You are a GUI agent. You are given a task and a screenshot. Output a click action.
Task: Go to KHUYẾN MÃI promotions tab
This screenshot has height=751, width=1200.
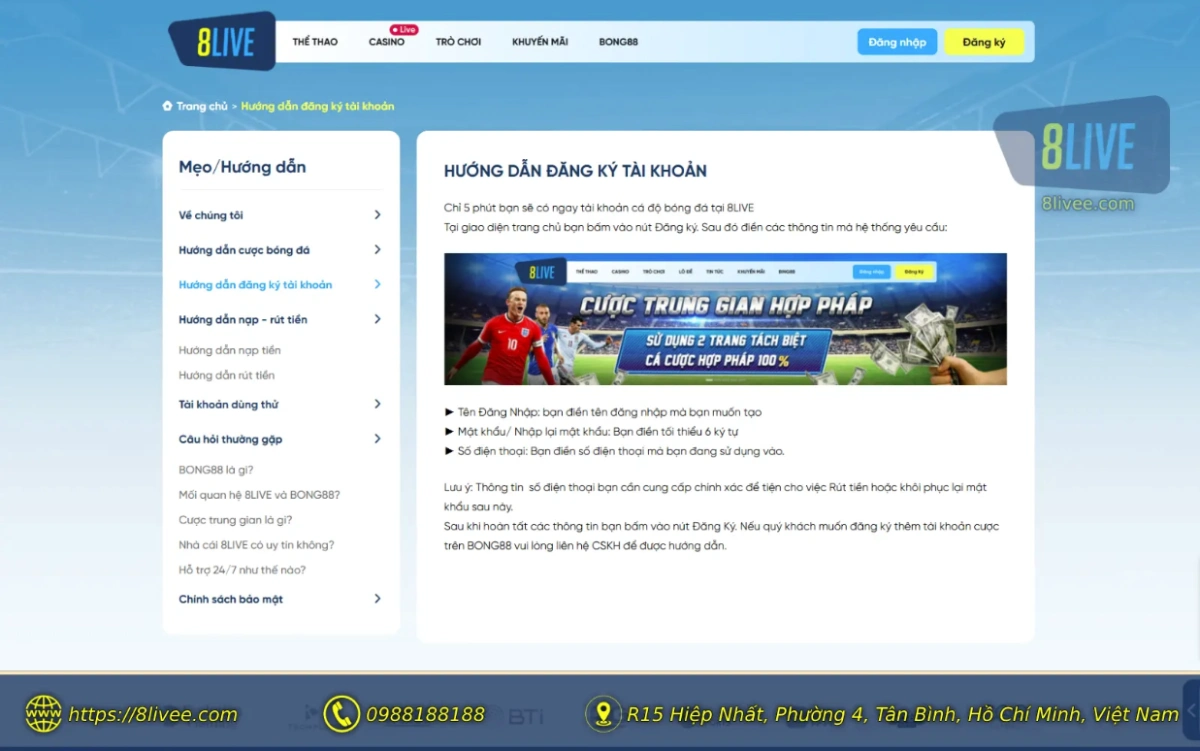tap(540, 42)
